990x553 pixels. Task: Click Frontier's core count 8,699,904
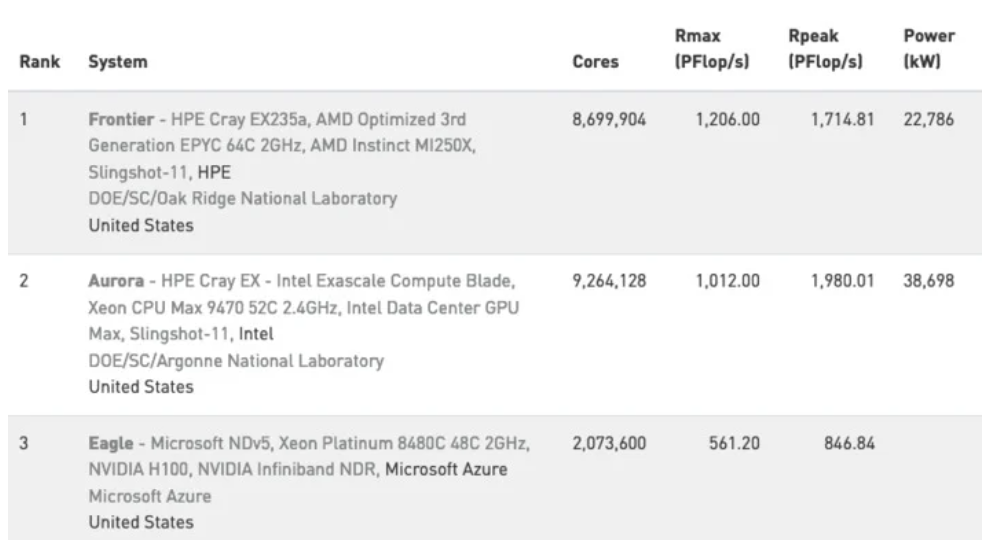(609, 120)
